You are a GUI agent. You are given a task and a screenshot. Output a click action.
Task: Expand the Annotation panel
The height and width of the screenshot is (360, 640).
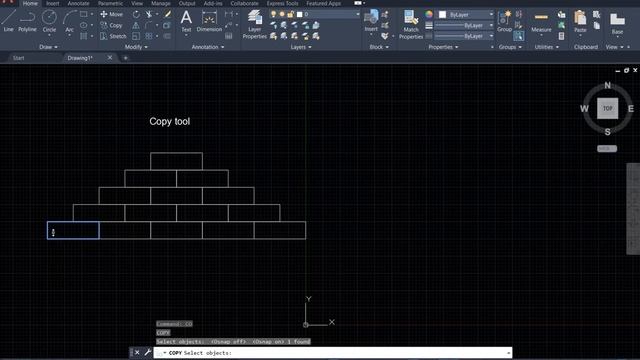coord(208,47)
